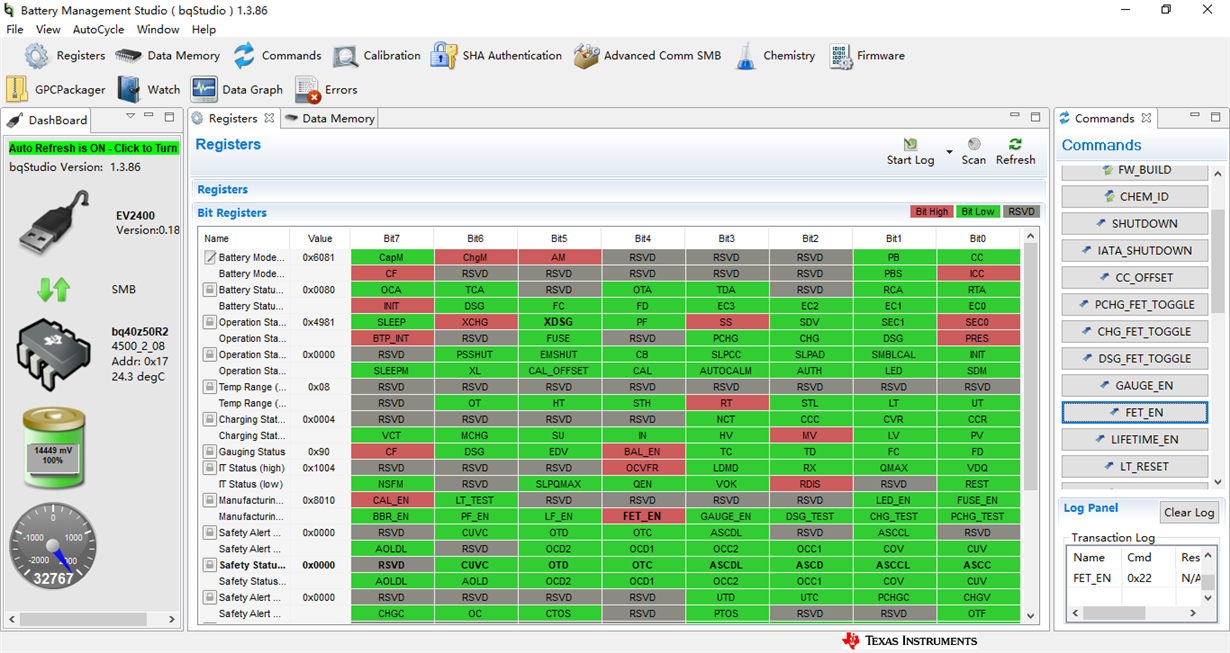Send the FET_EN command

click(x=1136, y=412)
